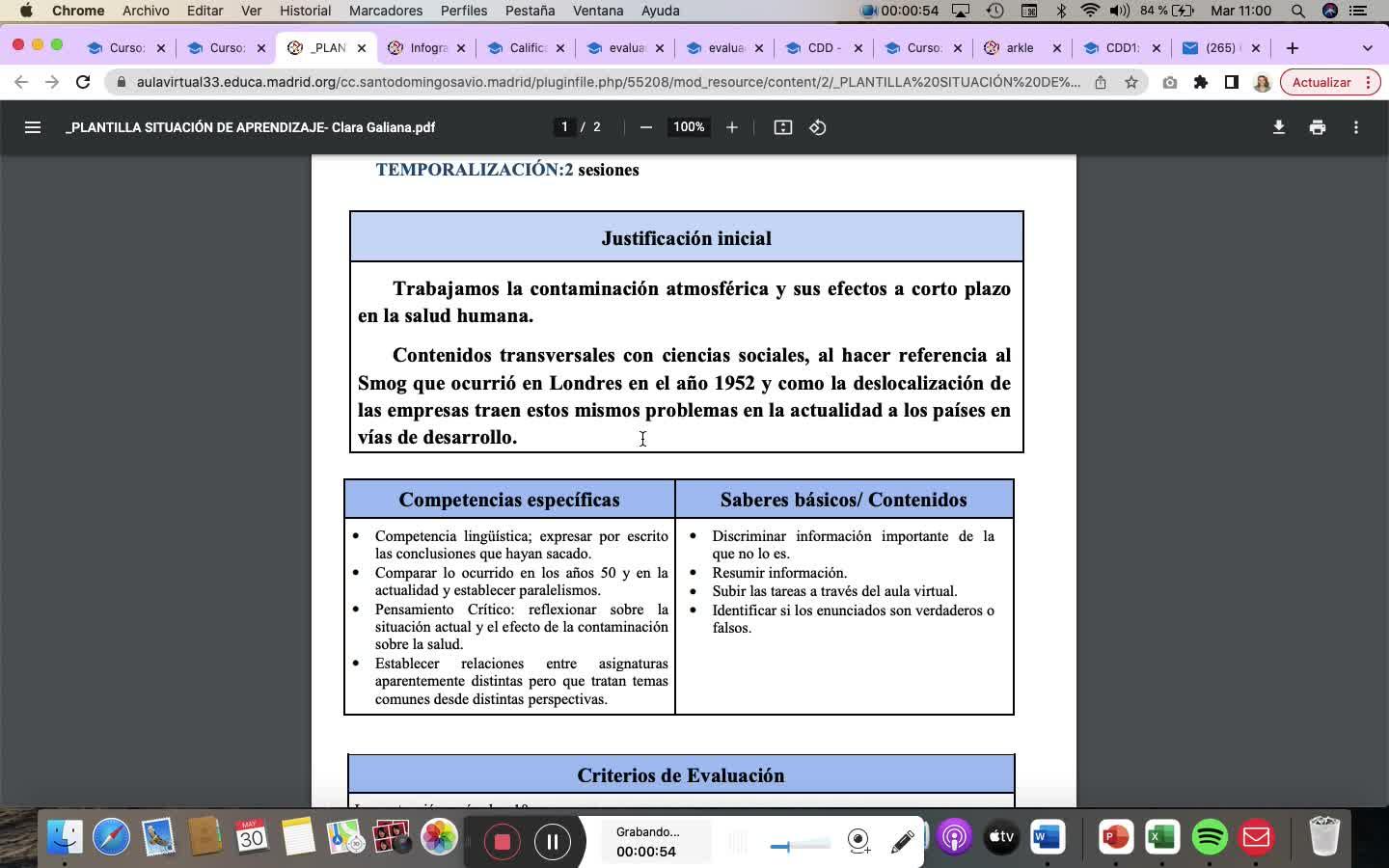Print the PDF document
This screenshot has height=868, width=1389.
(x=1318, y=127)
